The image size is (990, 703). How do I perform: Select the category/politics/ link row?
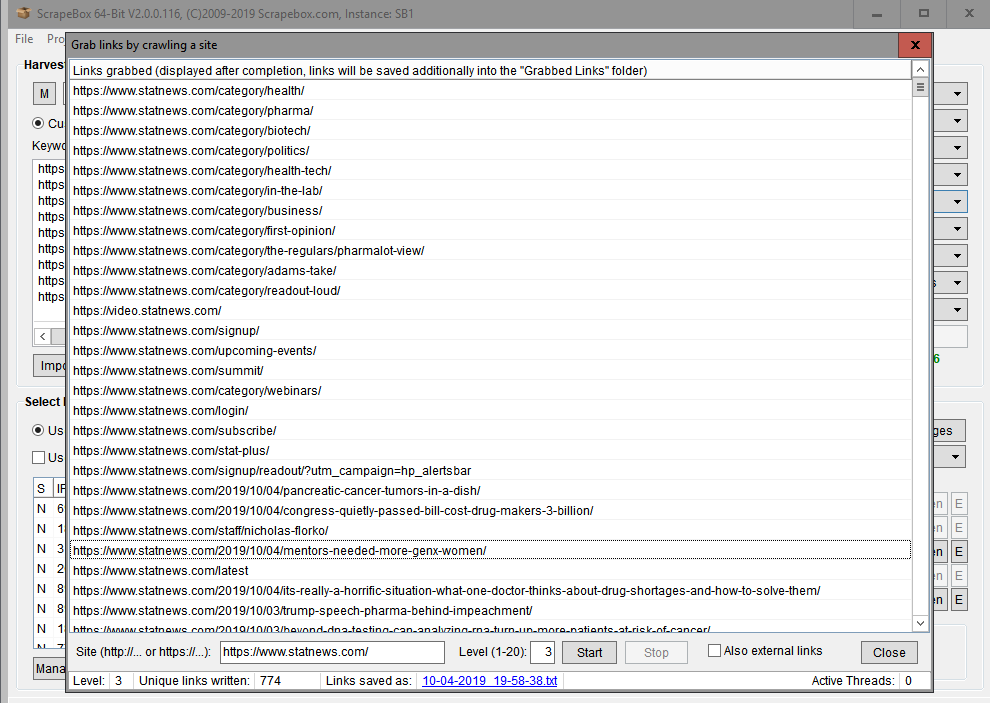tap(491, 150)
